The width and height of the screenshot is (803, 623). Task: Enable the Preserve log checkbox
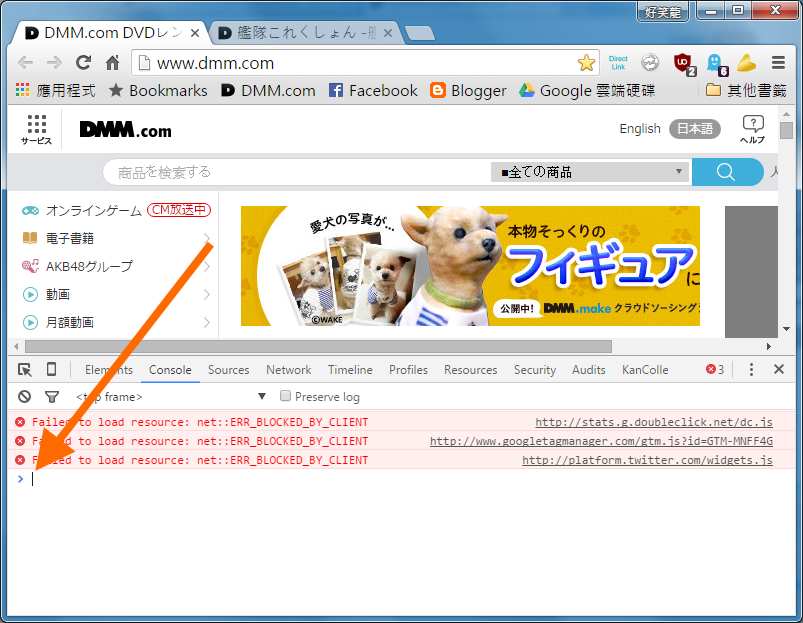286,396
